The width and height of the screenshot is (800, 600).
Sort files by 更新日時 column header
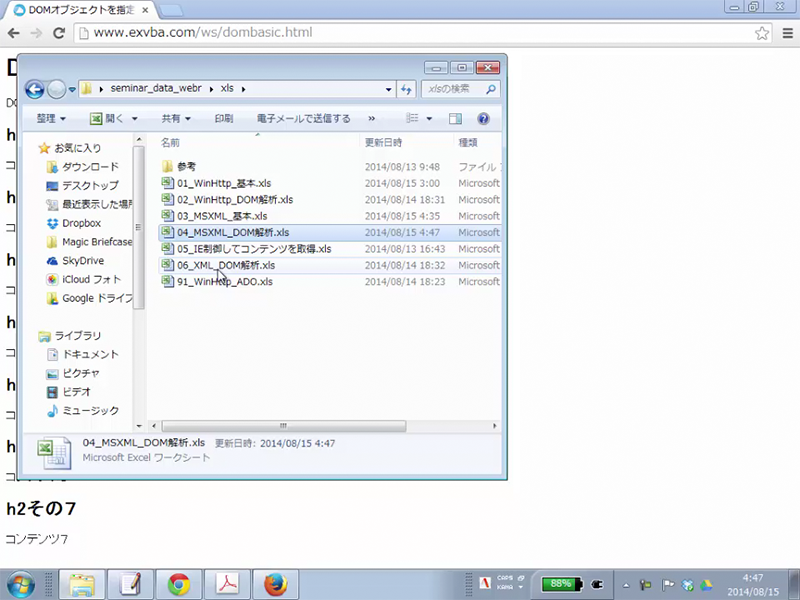pyautogui.click(x=384, y=143)
